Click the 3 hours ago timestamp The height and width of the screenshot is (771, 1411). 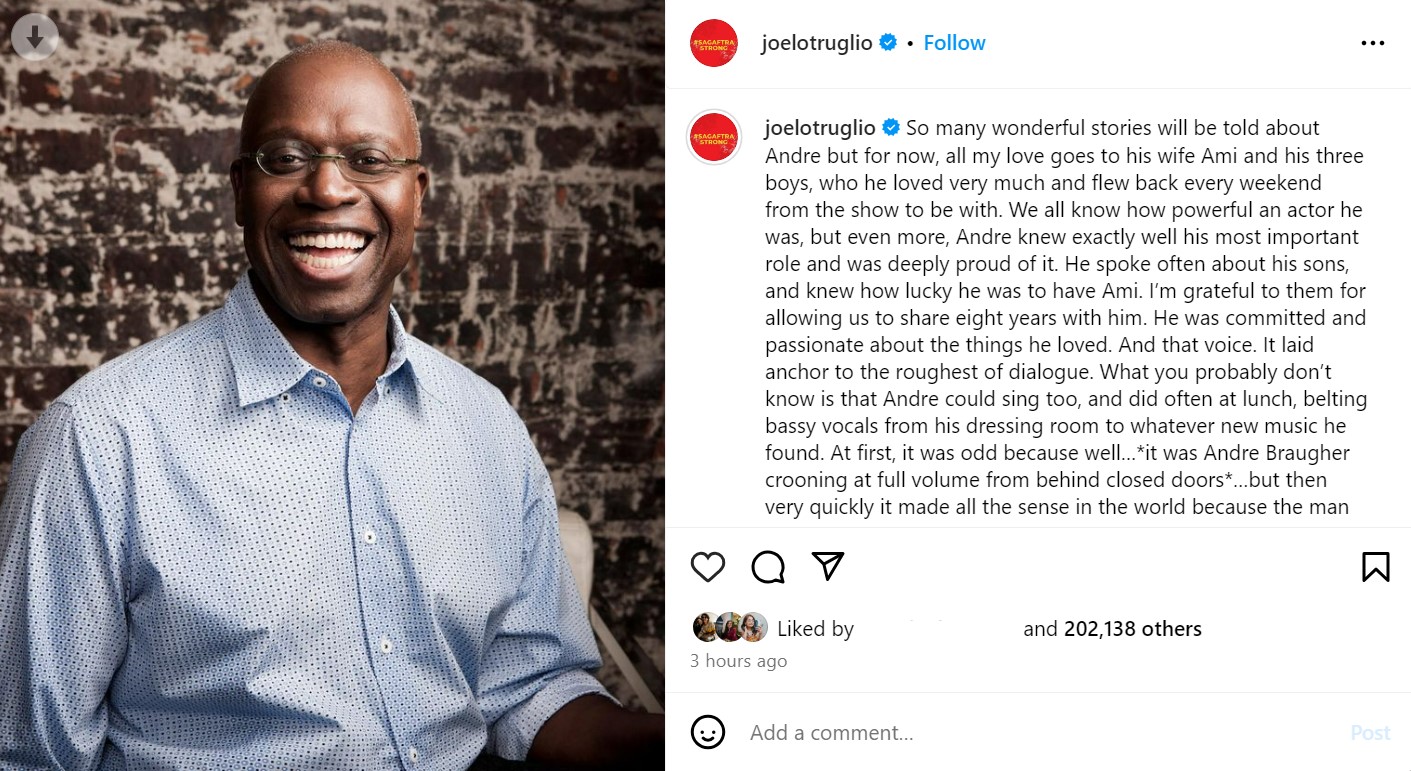739,661
